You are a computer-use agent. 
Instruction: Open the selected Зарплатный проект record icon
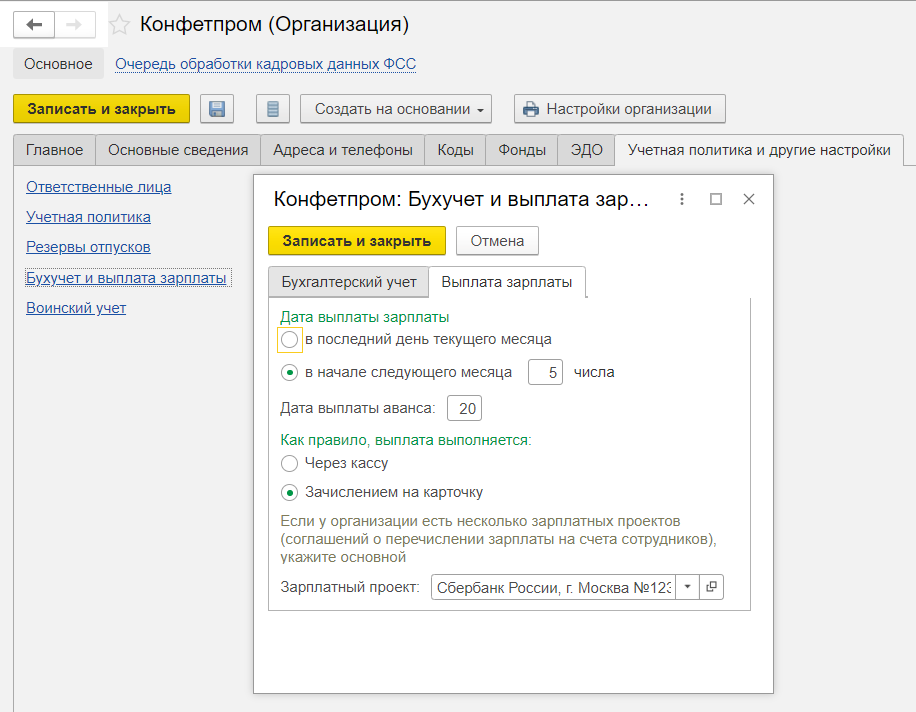712,587
